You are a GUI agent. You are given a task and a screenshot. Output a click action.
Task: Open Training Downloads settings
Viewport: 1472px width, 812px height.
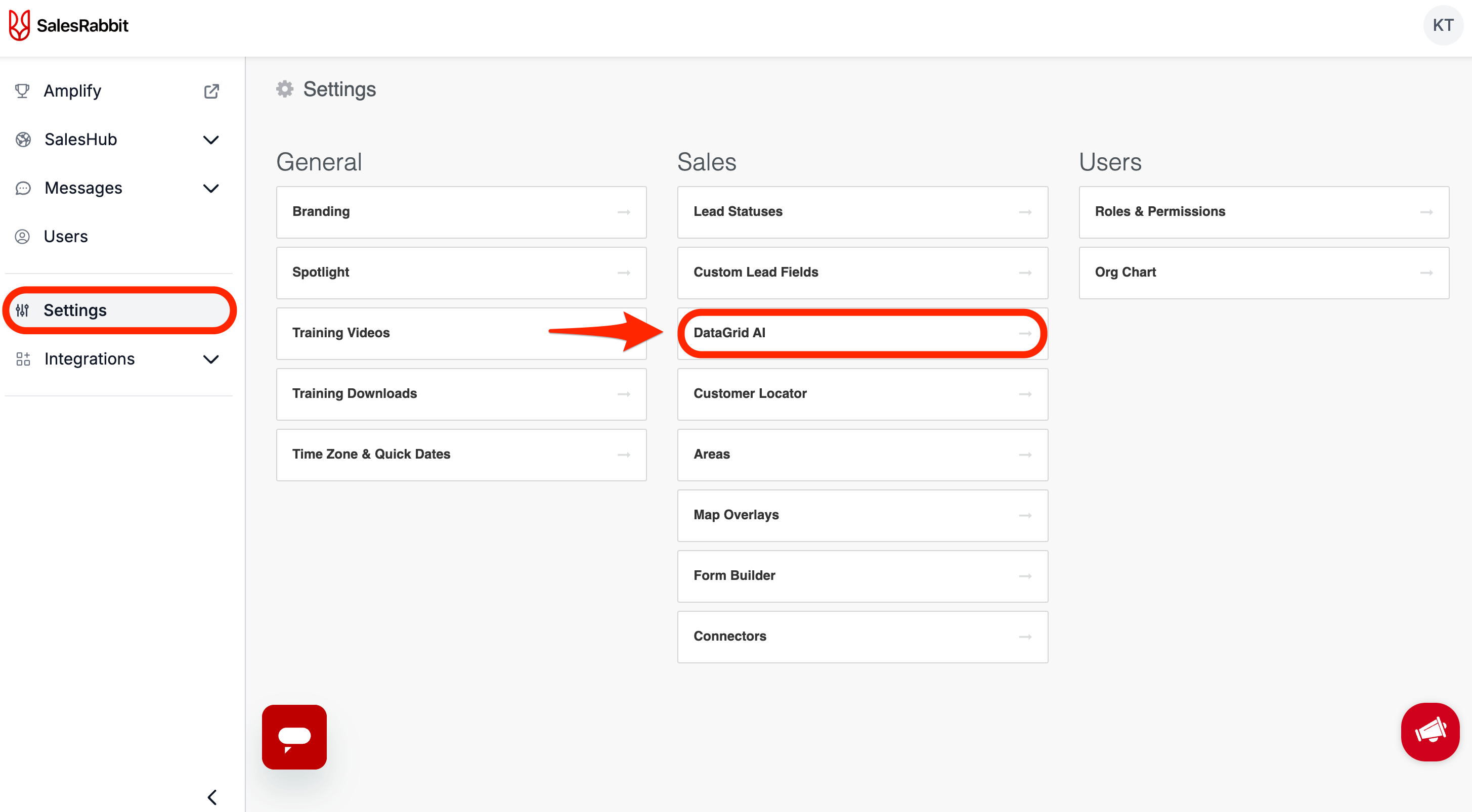tap(461, 394)
